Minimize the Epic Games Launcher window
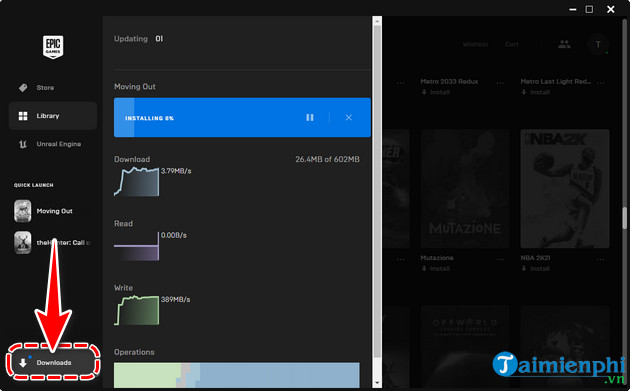Viewport: 630px width, 391px height. tap(573, 9)
